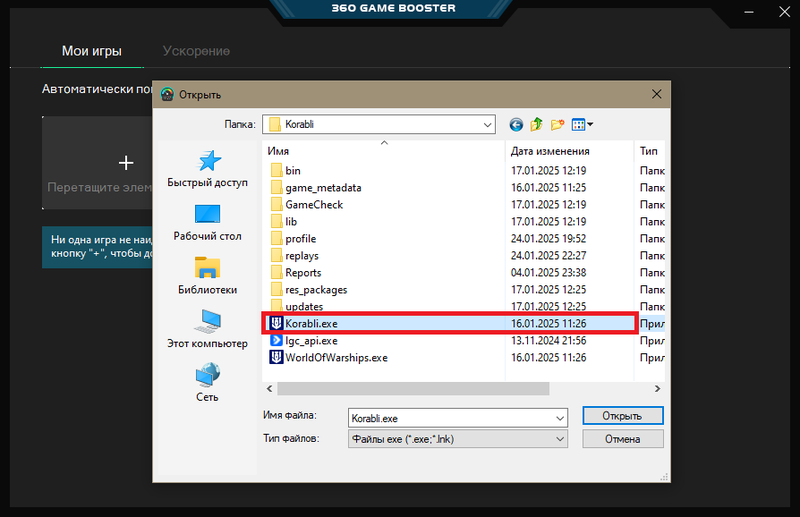Click date 04.01.2025 23:38 of Reports
Screen dimensions: 800x517
tap(548, 273)
